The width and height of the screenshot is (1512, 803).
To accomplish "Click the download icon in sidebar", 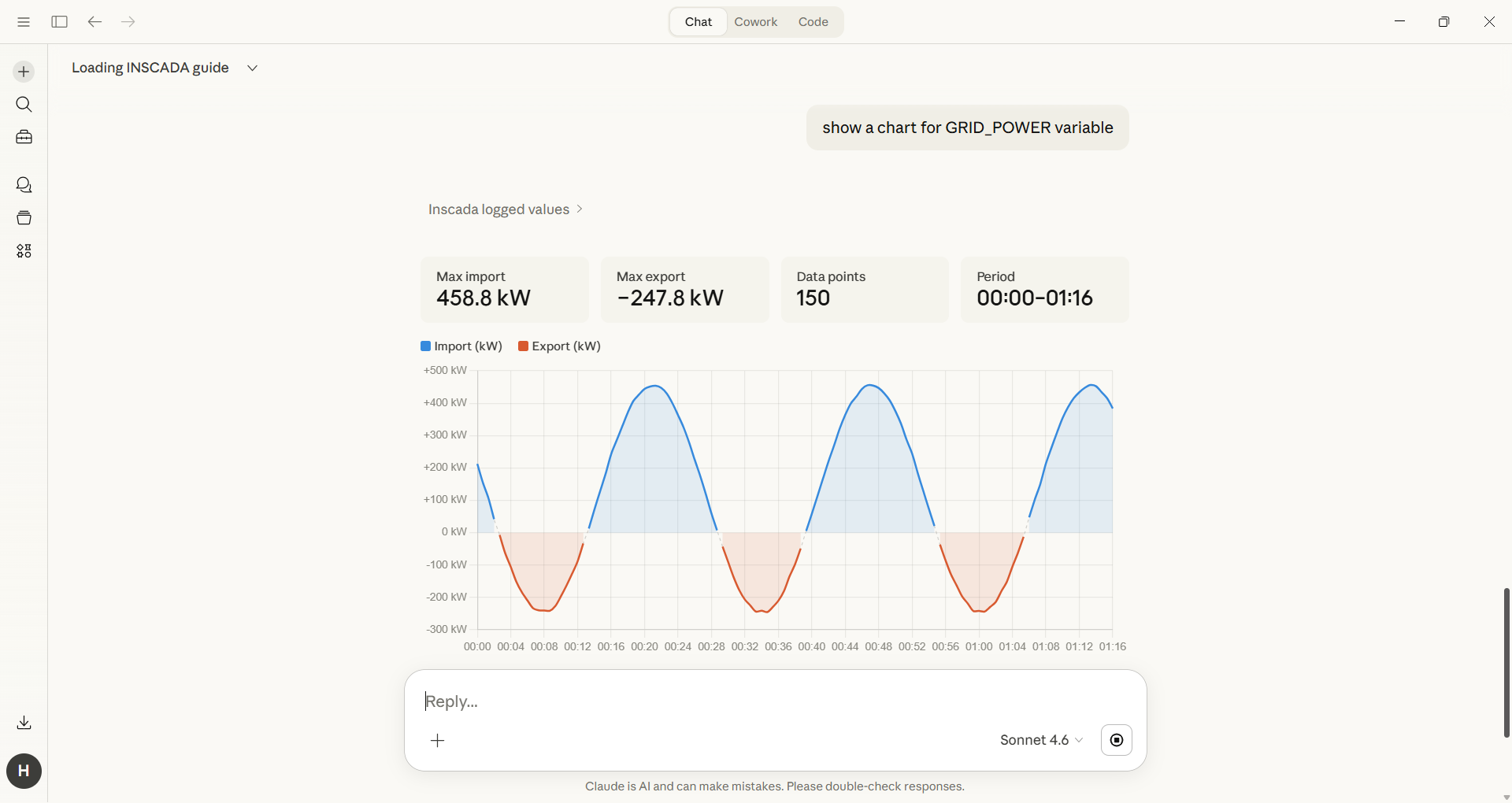I will click(24, 723).
